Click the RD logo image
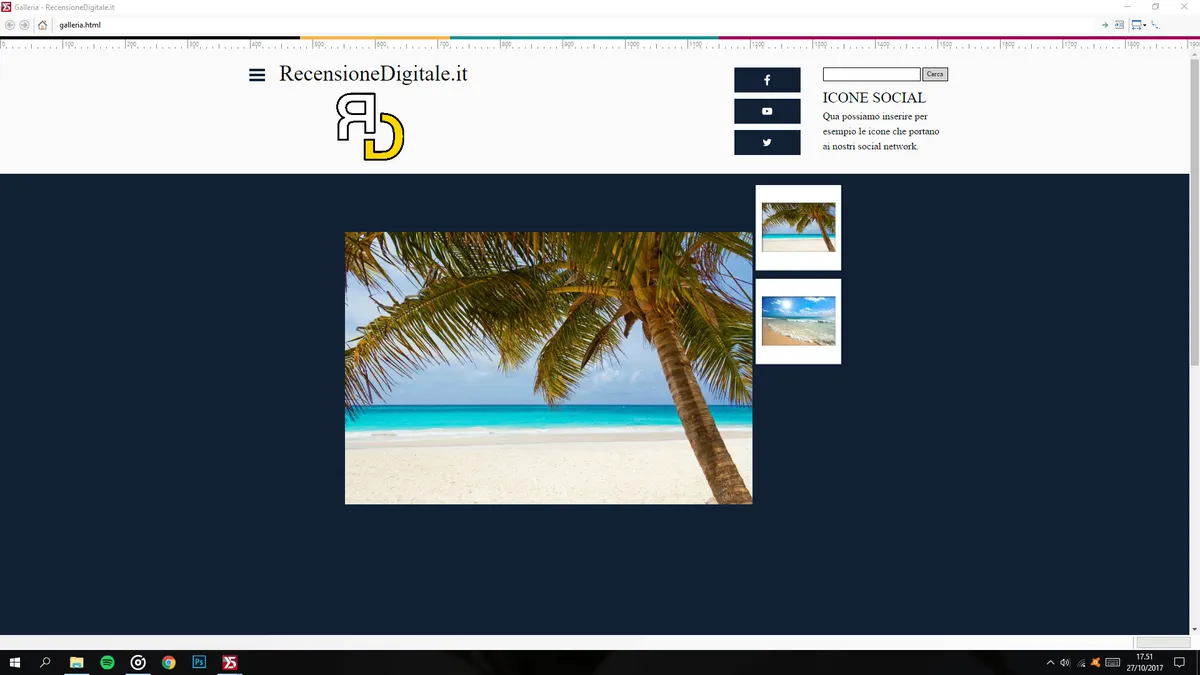1200x675 pixels. coord(370,126)
